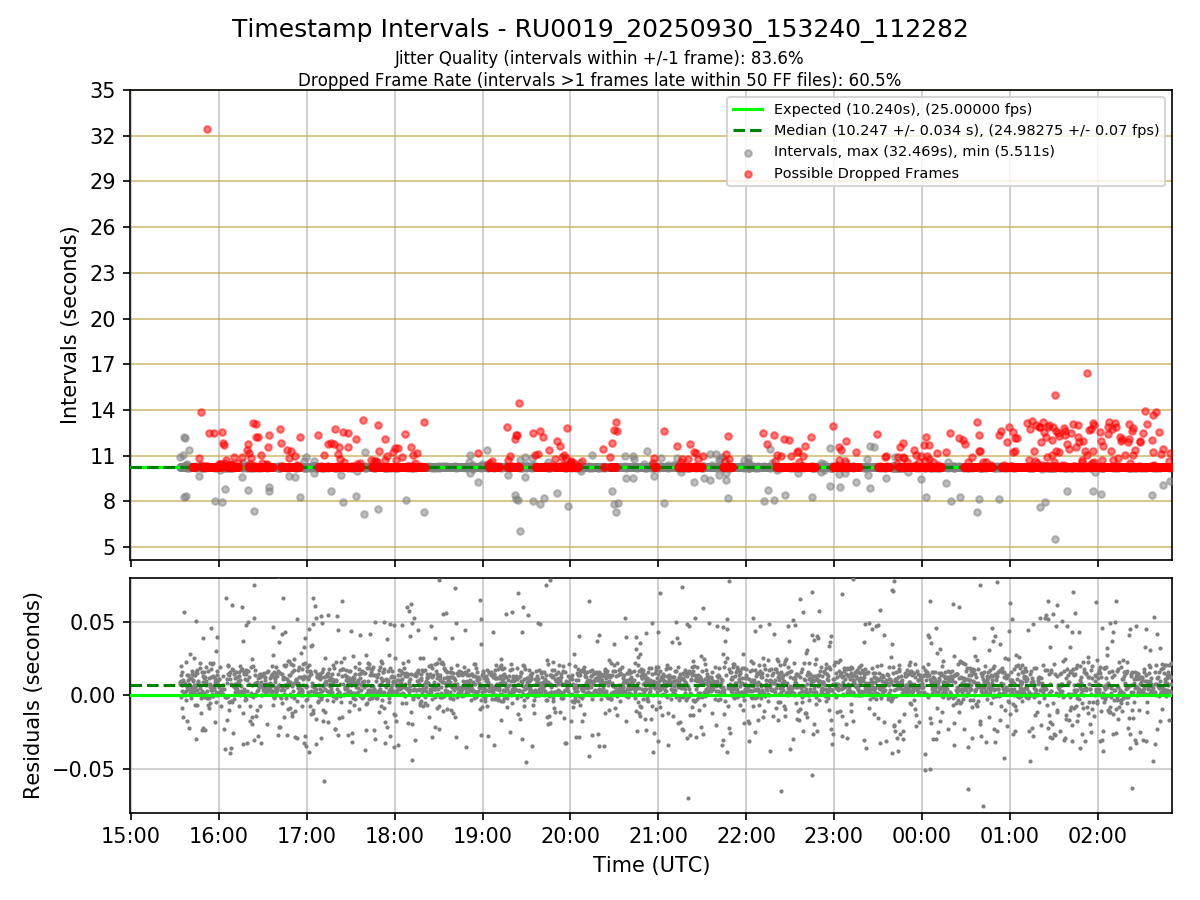Click the x-axis tick label '01:00'
Screen dimensions: 1200x900
(x=1010, y=834)
